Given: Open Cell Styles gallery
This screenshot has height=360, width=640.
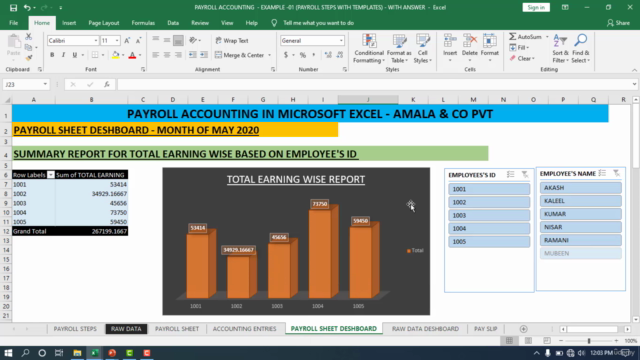Looking at the screenshot, I should (422, 48).
